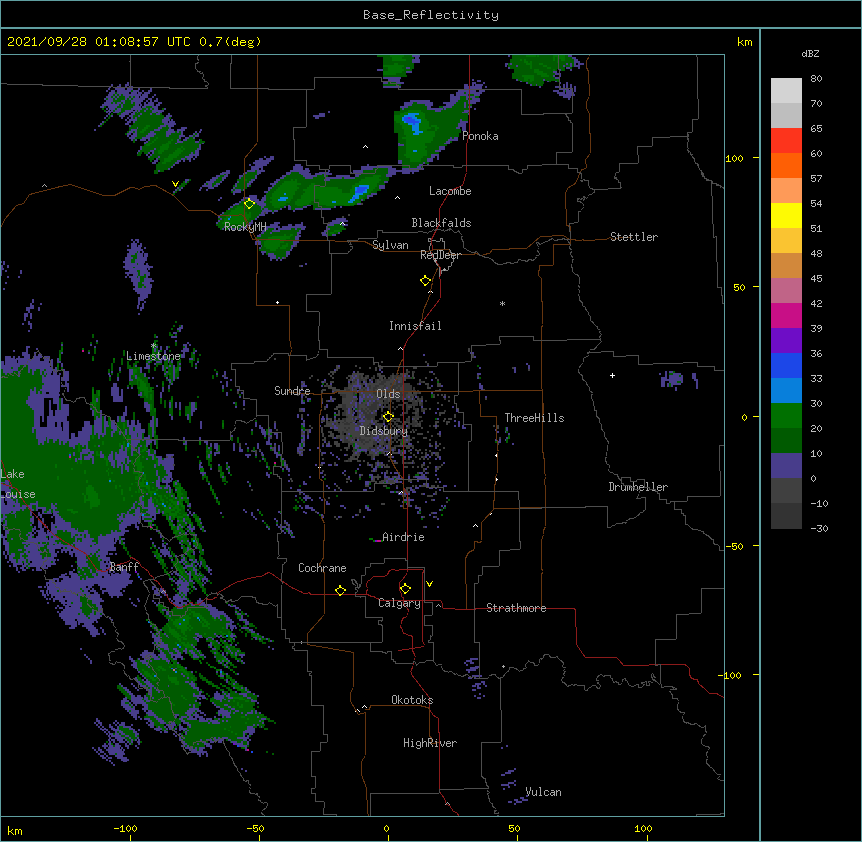Click the Base_Reflectivity title text
Image resolution: width=862 pixels, height=842 pixels.
coord(430,15)
